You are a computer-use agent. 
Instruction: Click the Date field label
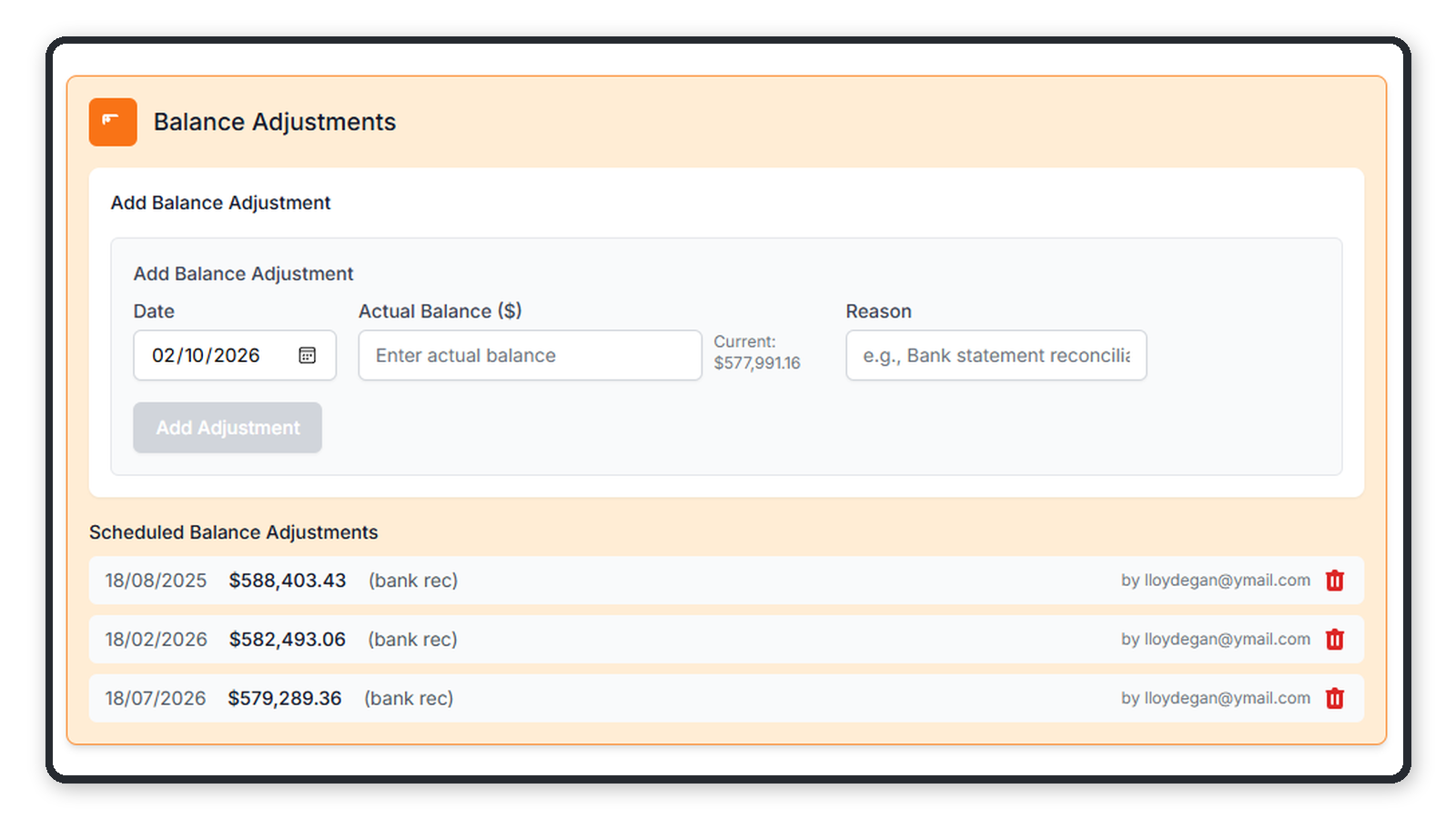(x=154, y=311)
